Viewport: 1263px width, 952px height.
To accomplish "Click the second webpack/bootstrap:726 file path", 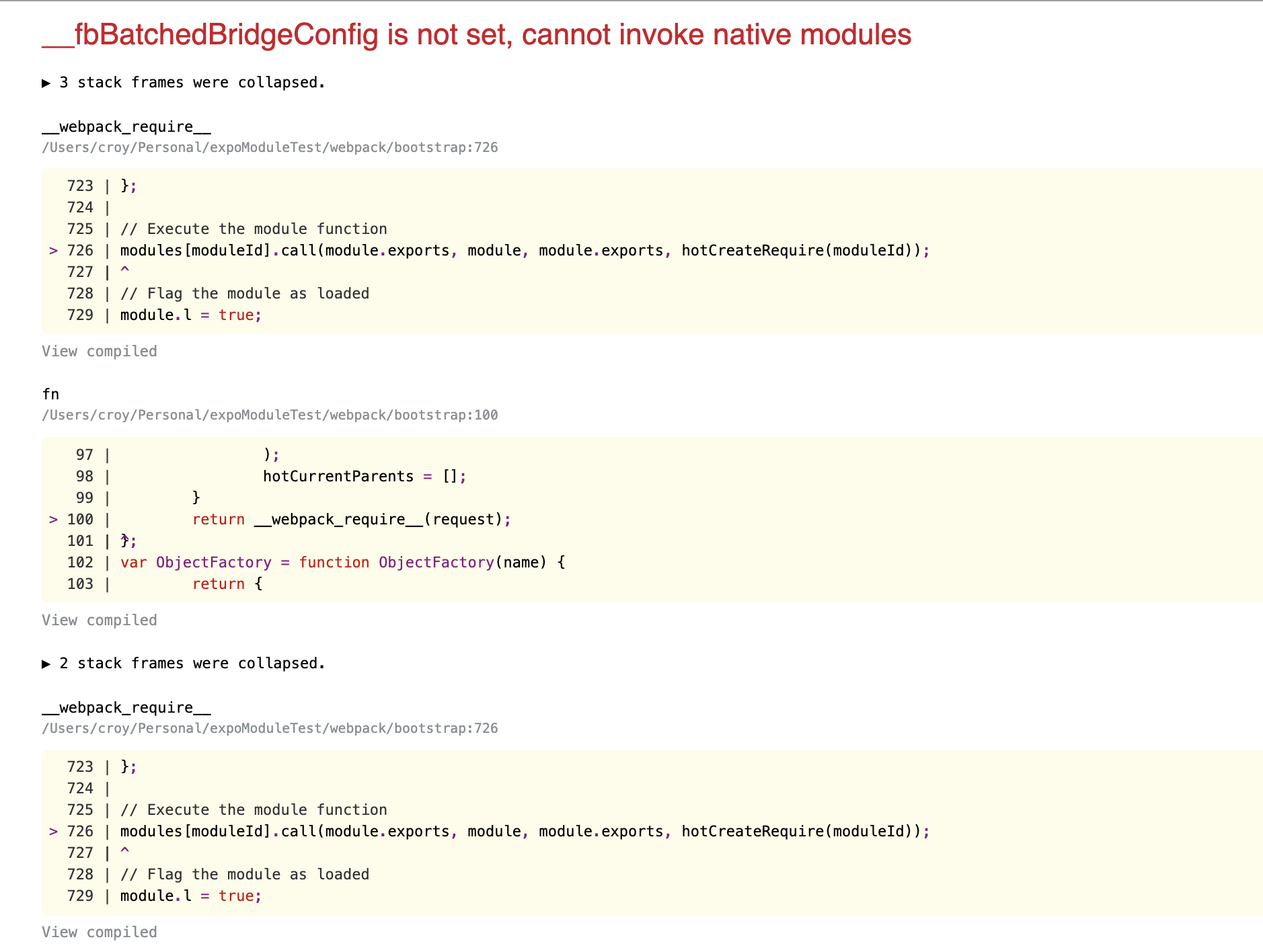I will [x=269, y=728].
